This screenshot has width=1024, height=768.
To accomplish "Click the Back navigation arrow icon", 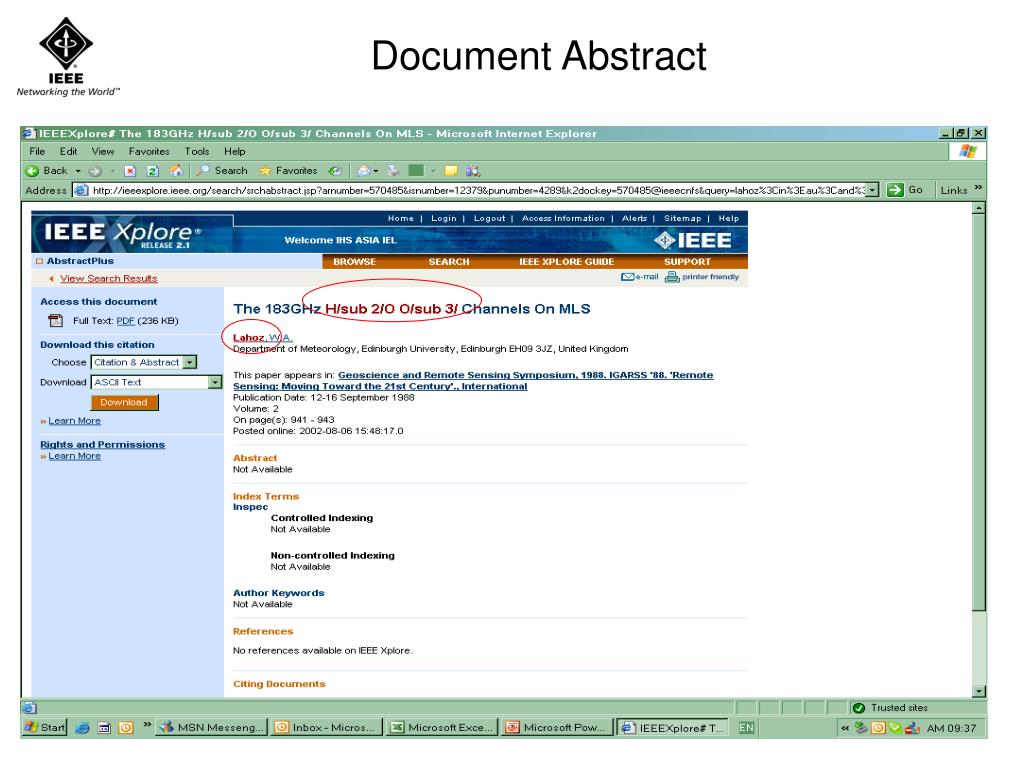I will point(31,171).
